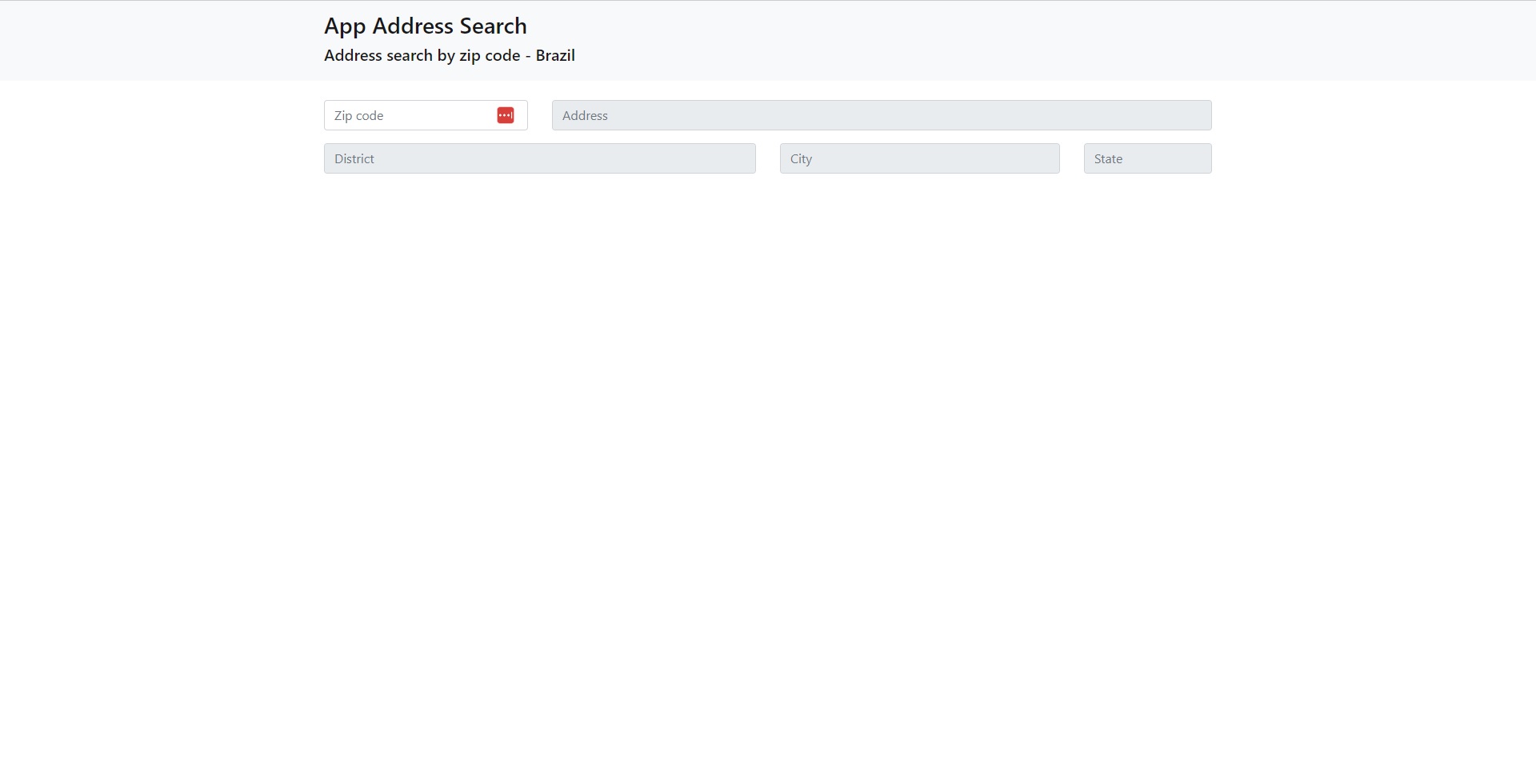The width and height of the screenshot is (1536, 784).
Task: Click the City field
Action: [919, 158]
